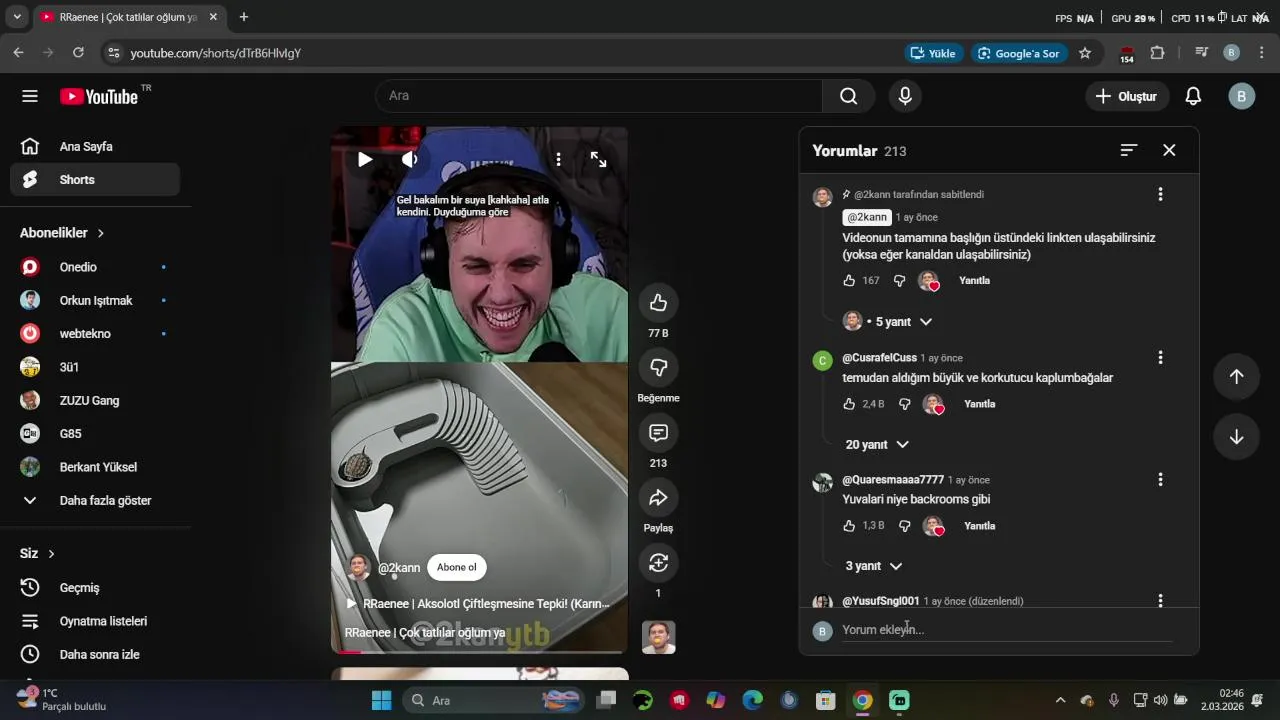Screen dimensions: 1280x720
Task: Open options for @YusufSngl001 comment
Action: pos(1160,600)
